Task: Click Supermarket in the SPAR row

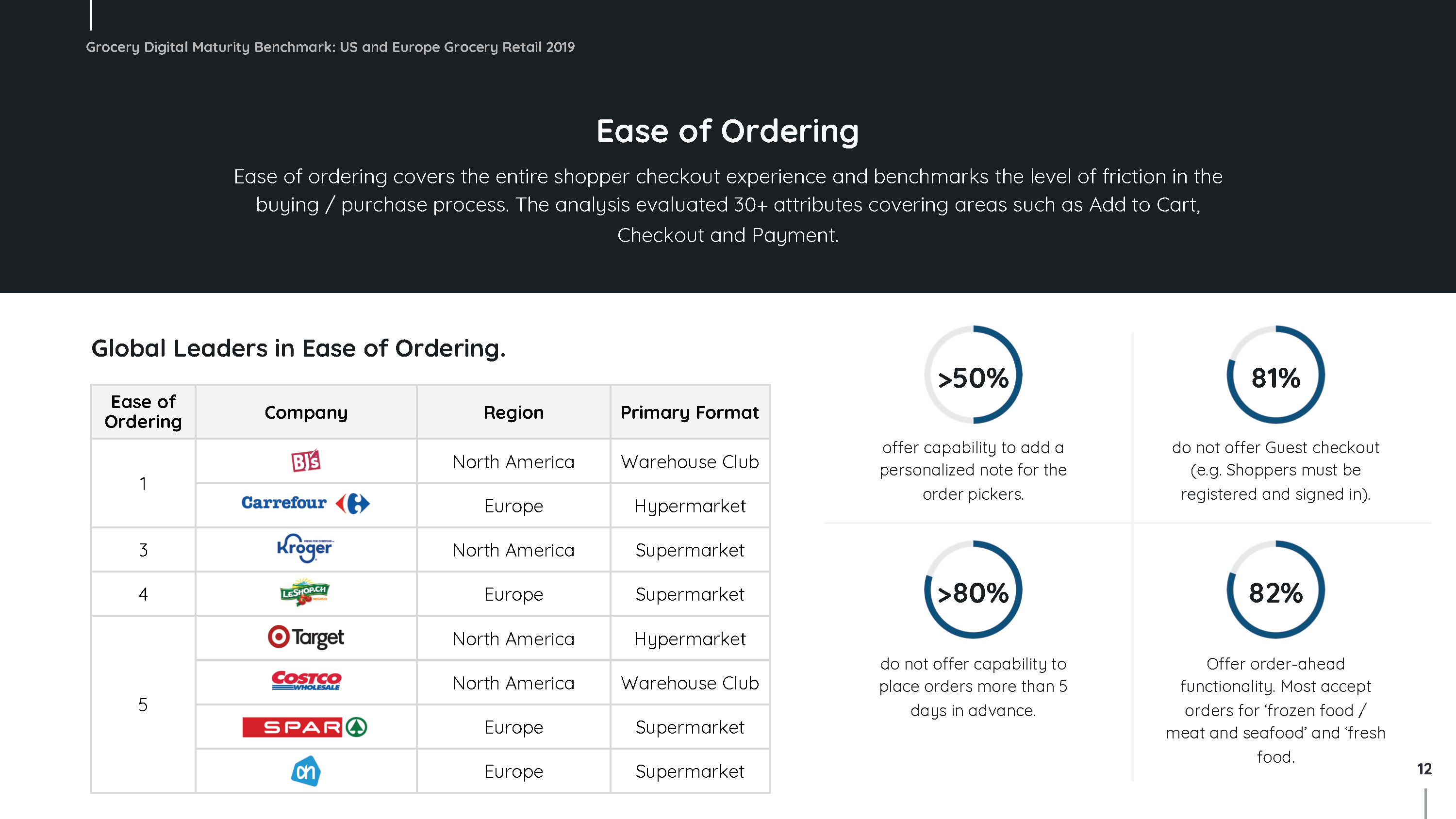Action: pos(690,727)
